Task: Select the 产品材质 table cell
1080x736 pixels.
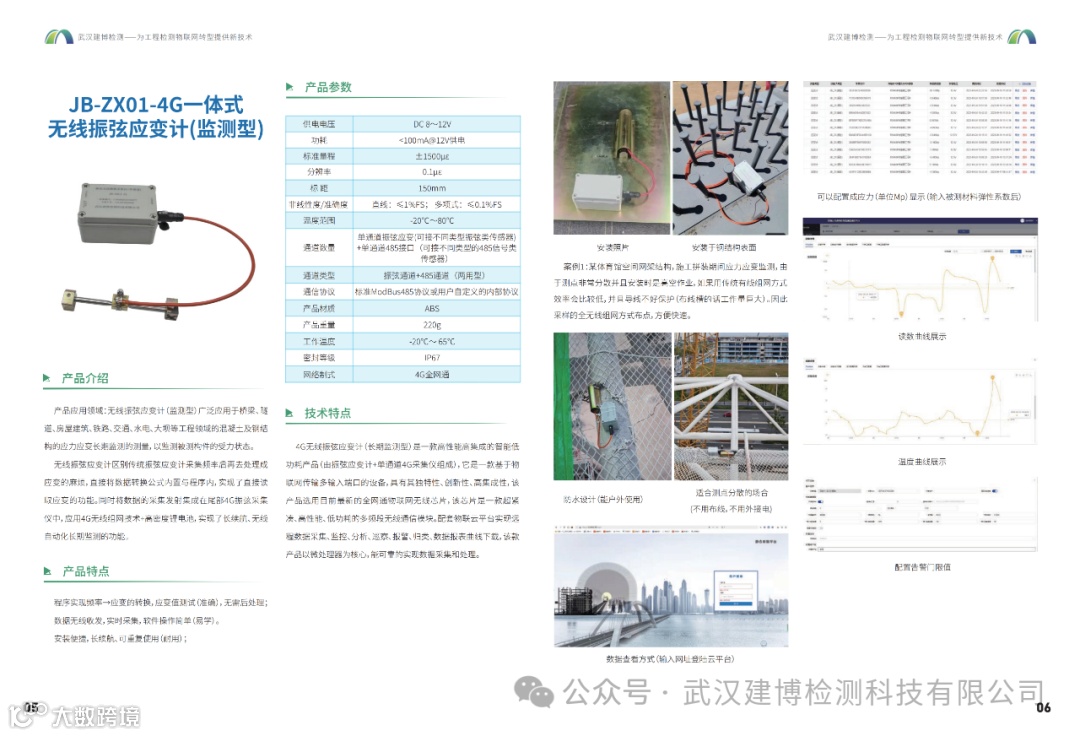Action: (319, 308)
